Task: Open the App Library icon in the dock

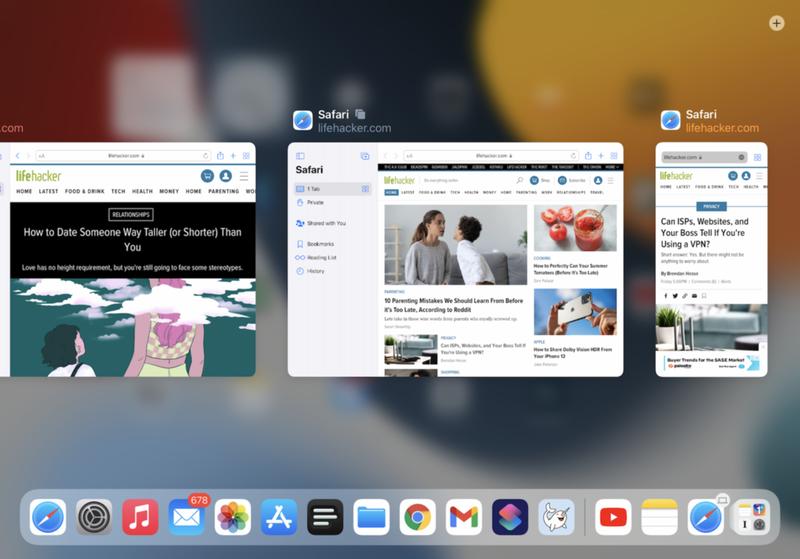Action: 751,517
